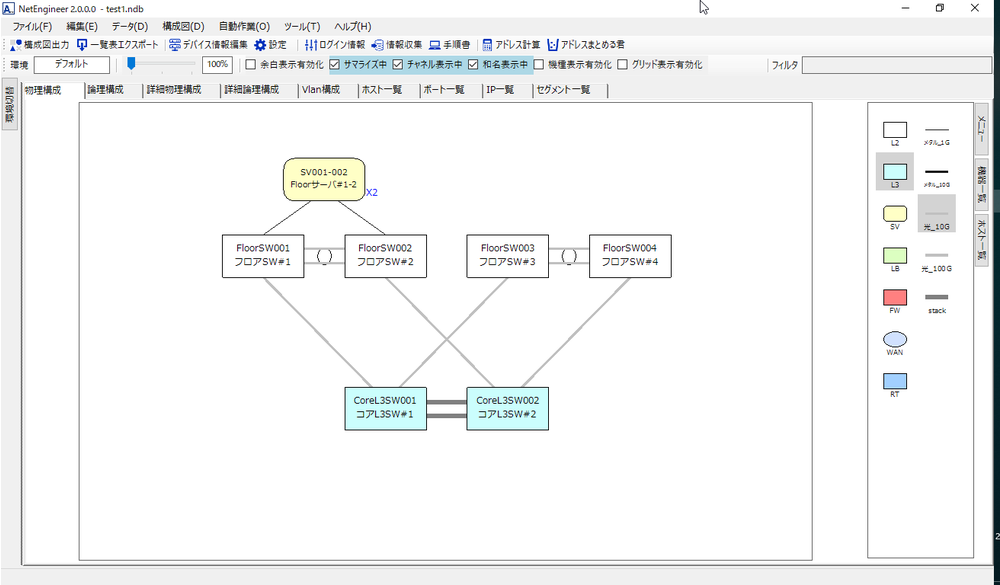Uncheck the サマライズ中 checkbox

[x=335, y=65]
